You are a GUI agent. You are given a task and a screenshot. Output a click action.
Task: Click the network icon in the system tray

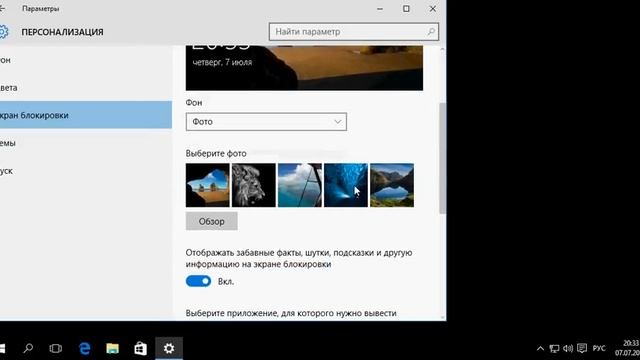[554, 348]
